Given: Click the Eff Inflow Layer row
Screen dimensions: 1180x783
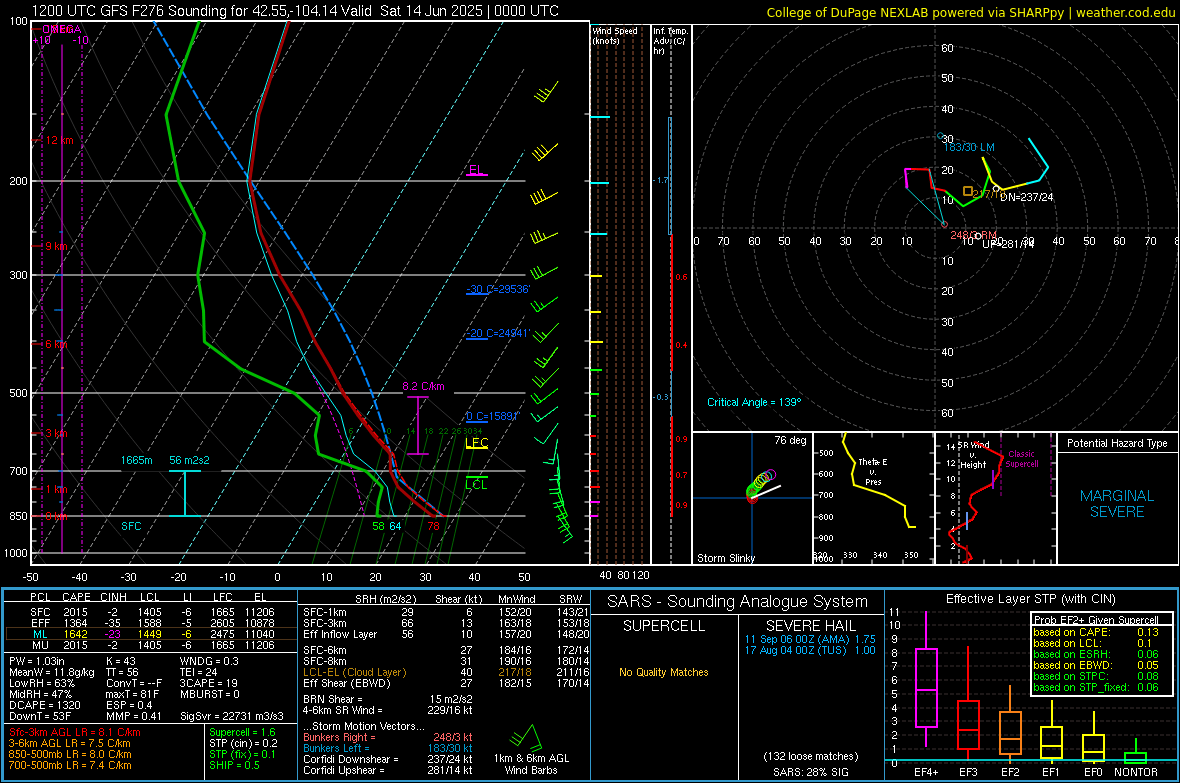Looking at the screenshot, I should point(446,634).
